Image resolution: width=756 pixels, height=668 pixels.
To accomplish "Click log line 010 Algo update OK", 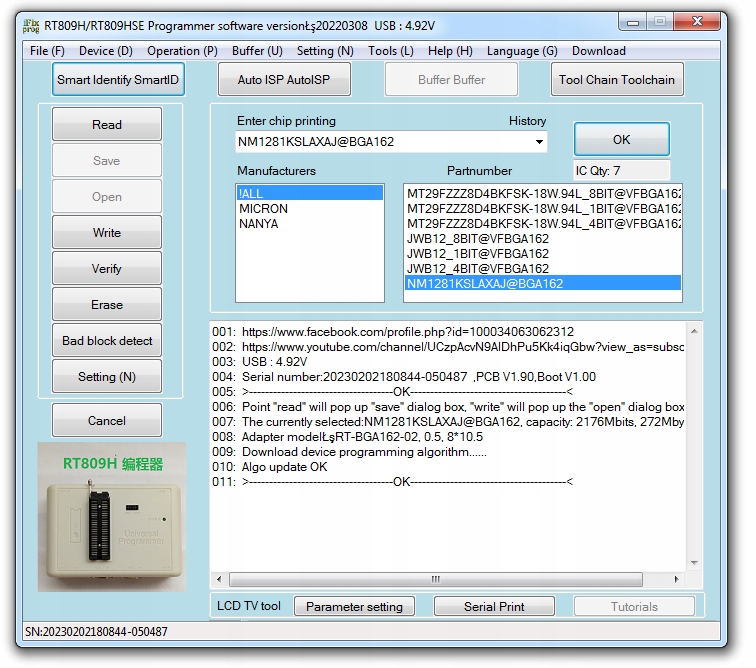I will 270,466.
